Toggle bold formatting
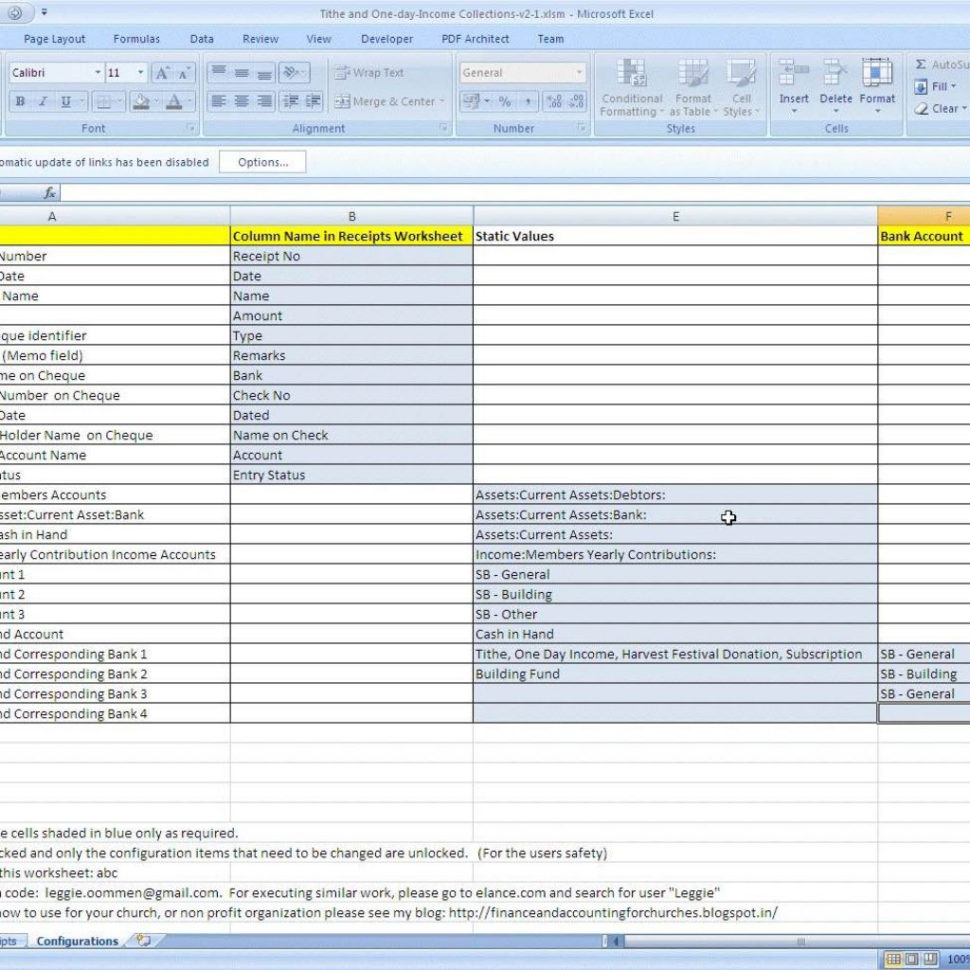The height and width of the screenshot is (970, 970). tap(18, 101)
